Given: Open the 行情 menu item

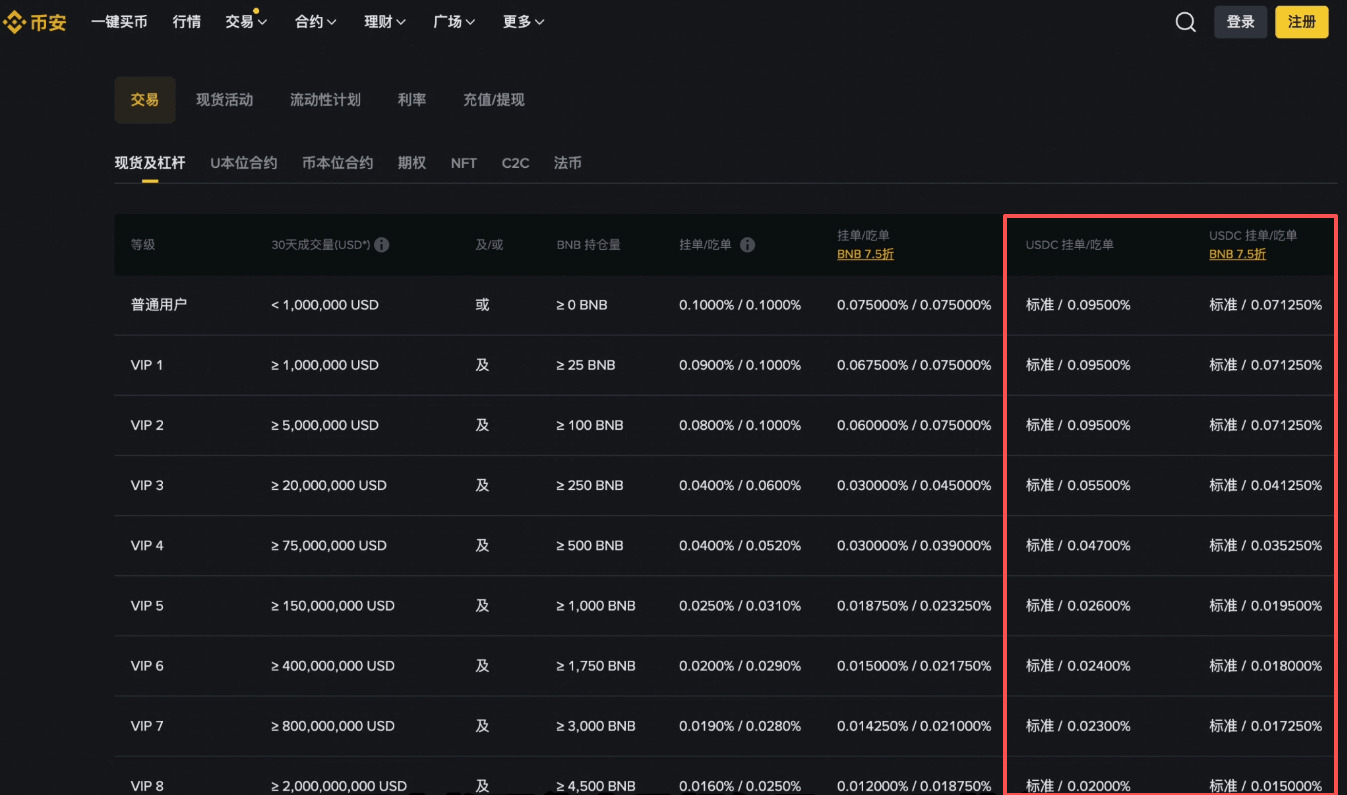Looking at the screenshot, I should [187, 21].
